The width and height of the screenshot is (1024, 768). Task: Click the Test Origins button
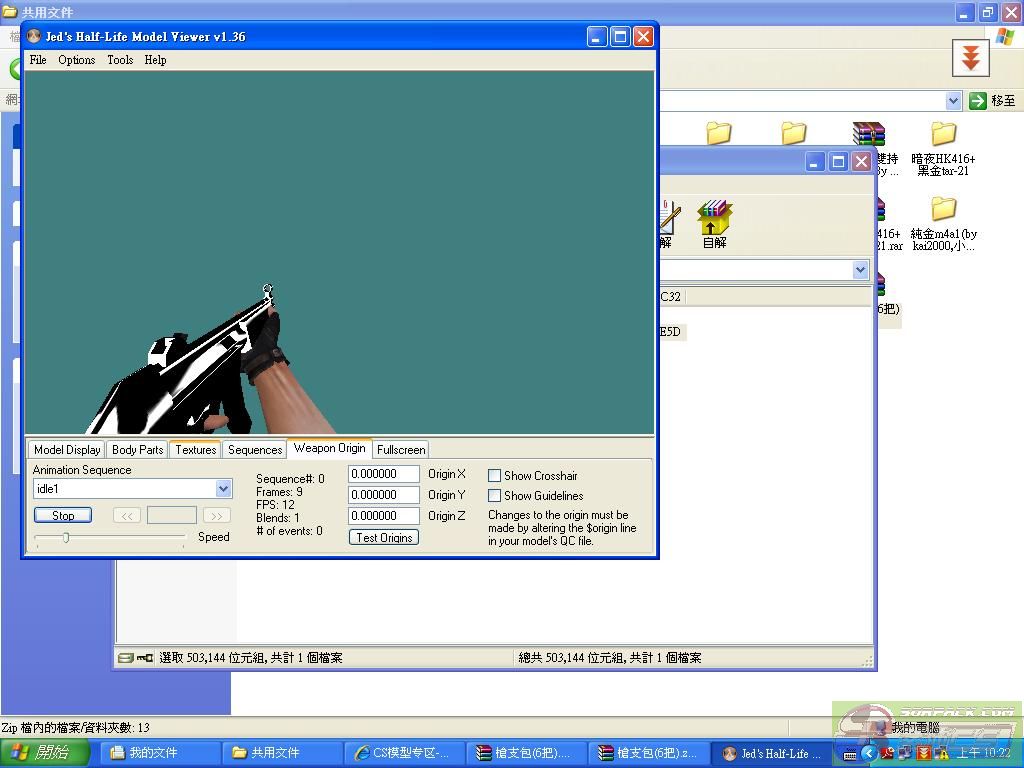[x=384, y=538]
